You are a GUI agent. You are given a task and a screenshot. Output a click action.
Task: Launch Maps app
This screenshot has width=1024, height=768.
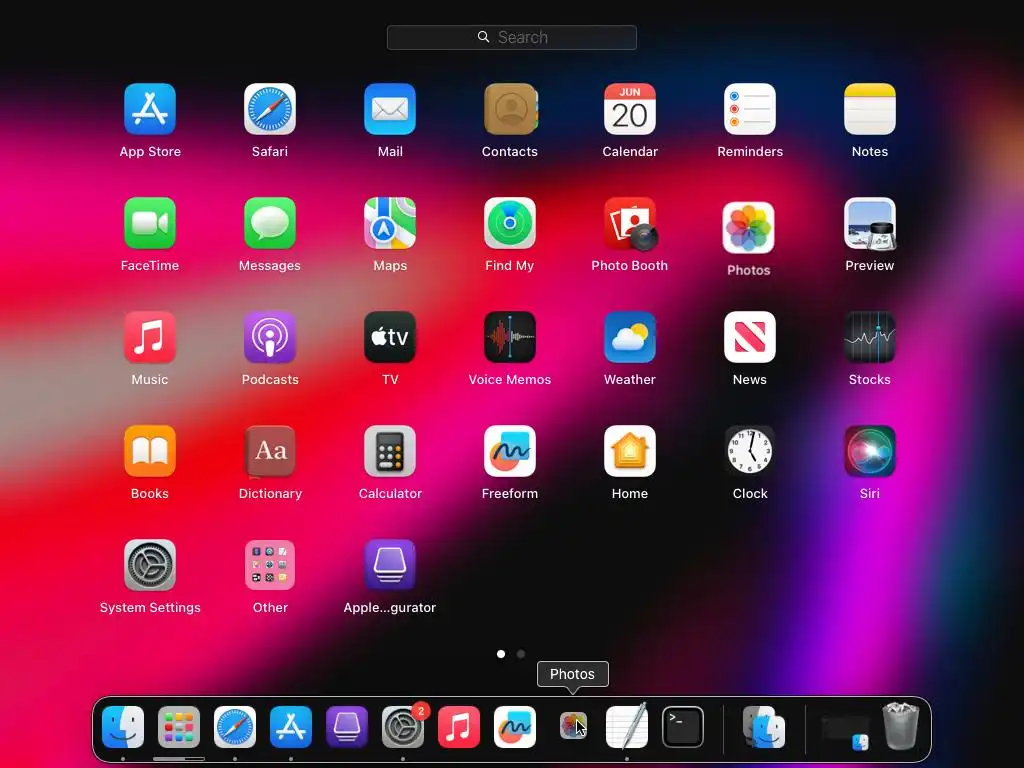[x=390, y=223]
